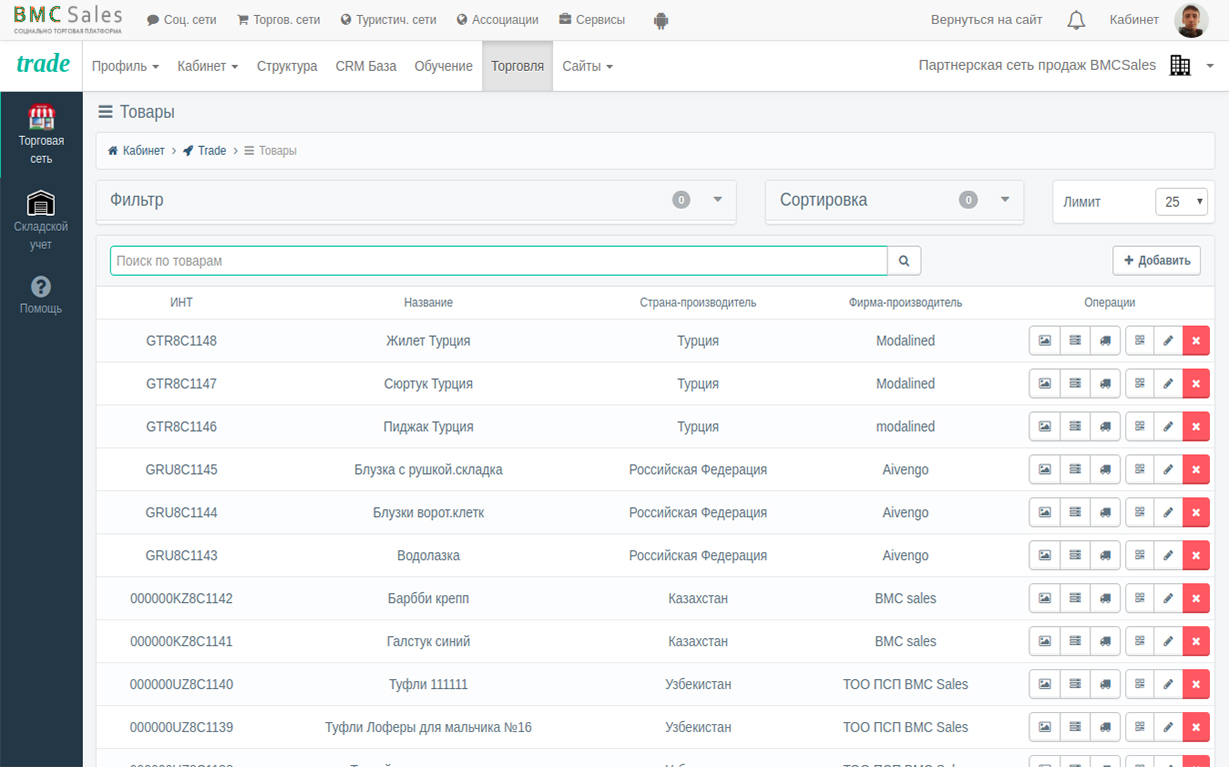Click QR-grid icon for Галстук синий

click(1139, 642)
